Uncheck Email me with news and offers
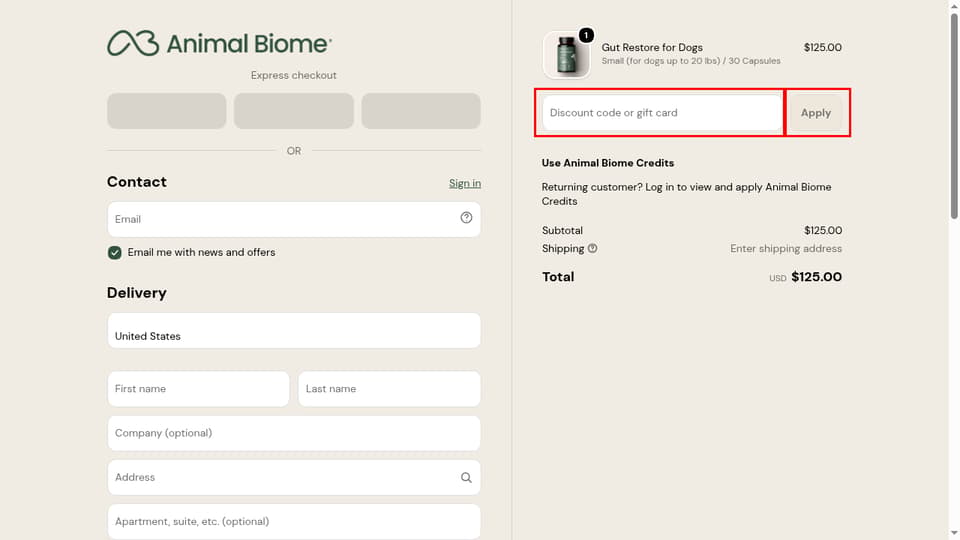This screenshot has width=960, height=540. click(114, 252)
